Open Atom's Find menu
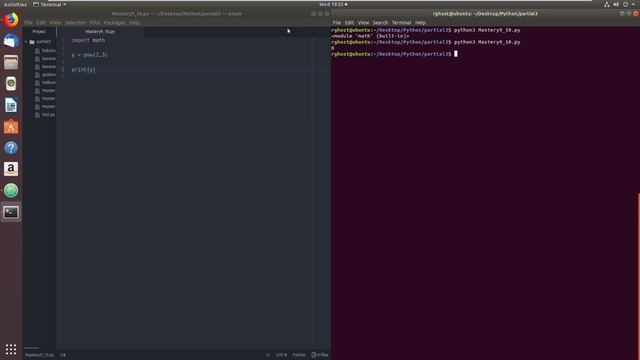 (x=95, y=23)
